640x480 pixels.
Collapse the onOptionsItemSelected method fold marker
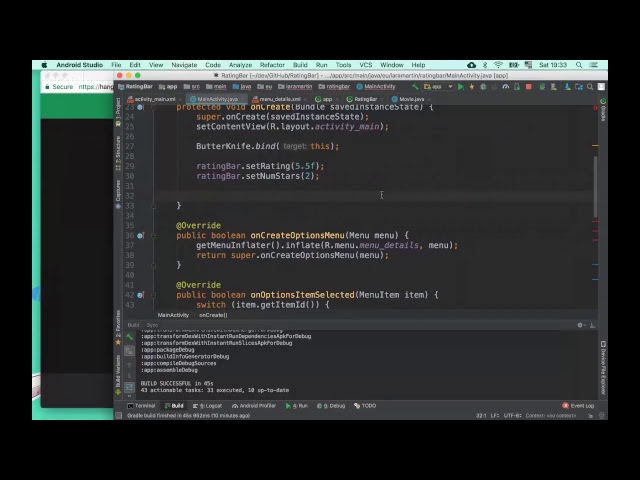[154, 295]
